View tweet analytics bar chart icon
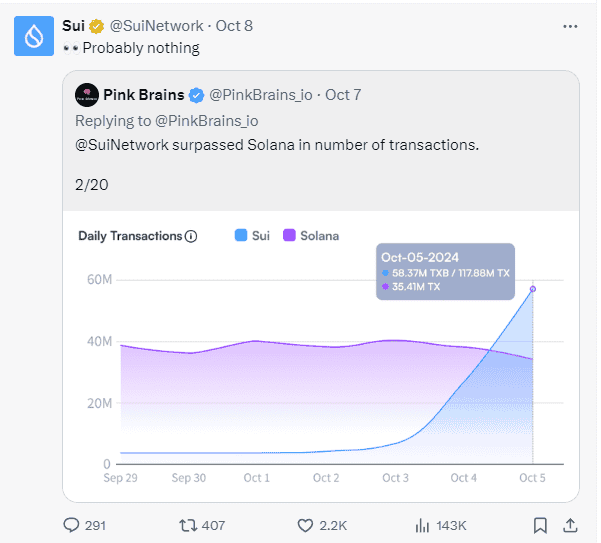 point(422,525)
